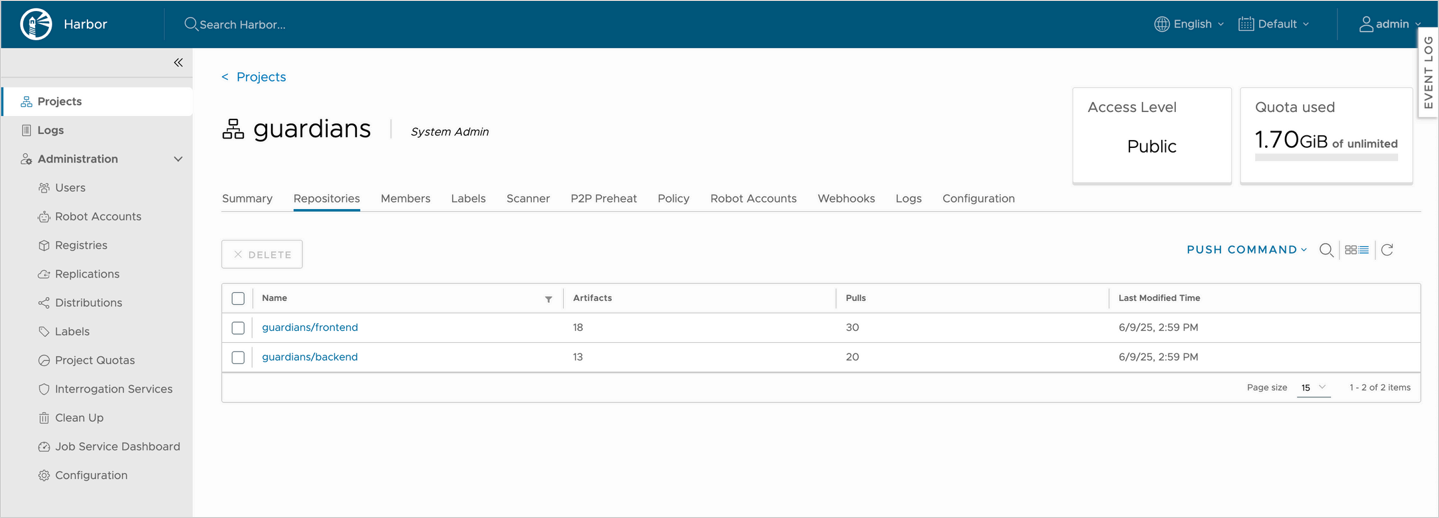This screenshot has width=1439, height=518.
Task: Click the Users icon in the sidebar
Action: 44,188
